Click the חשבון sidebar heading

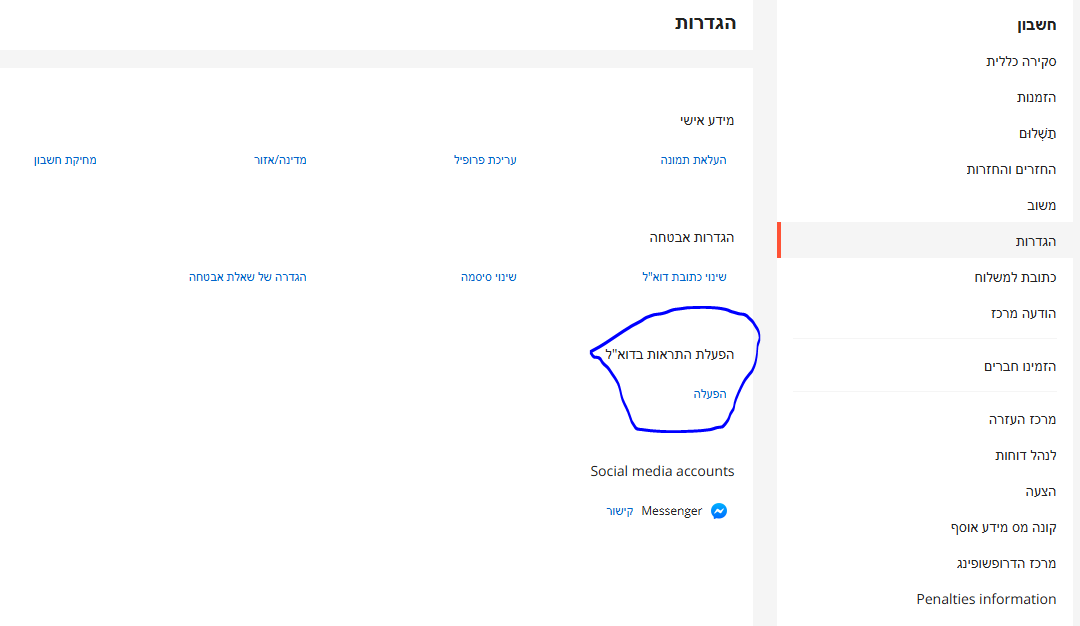point(1036,25)
